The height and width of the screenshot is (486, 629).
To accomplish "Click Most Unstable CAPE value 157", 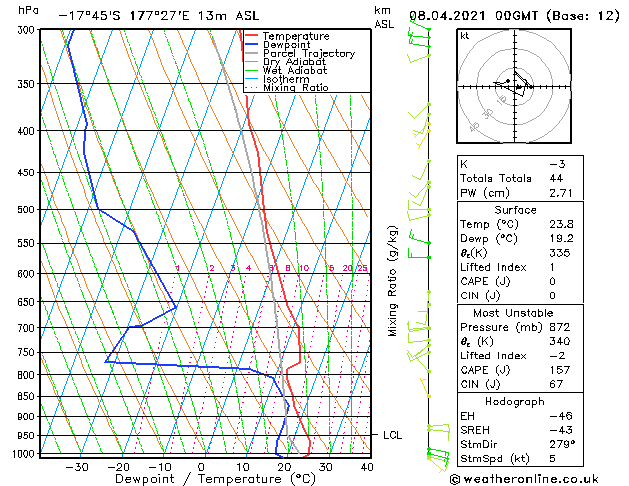I will (560, 370).
